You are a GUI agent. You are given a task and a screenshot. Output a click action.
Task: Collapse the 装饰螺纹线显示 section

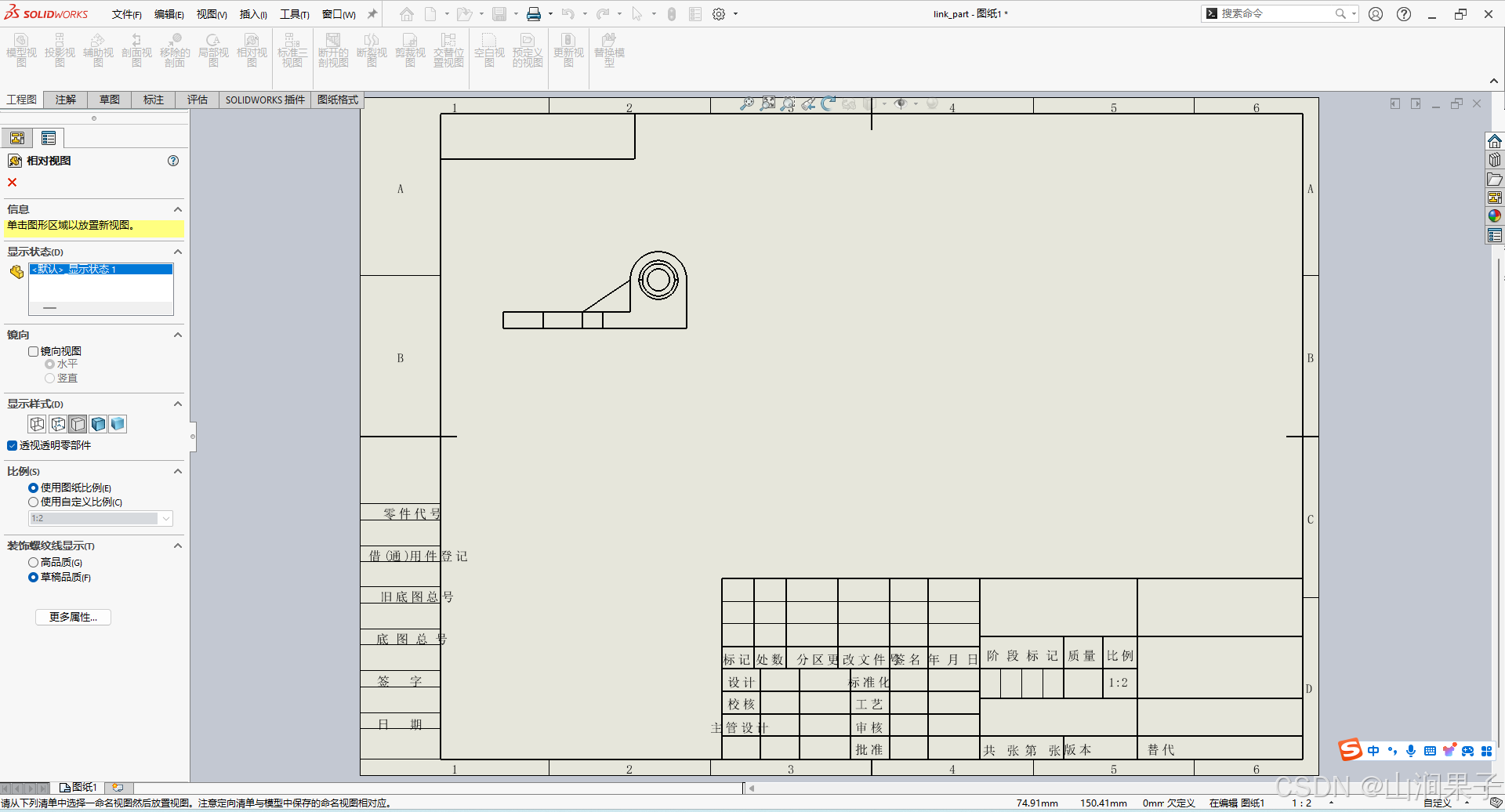pyautogui.click(x=178, y=546)
